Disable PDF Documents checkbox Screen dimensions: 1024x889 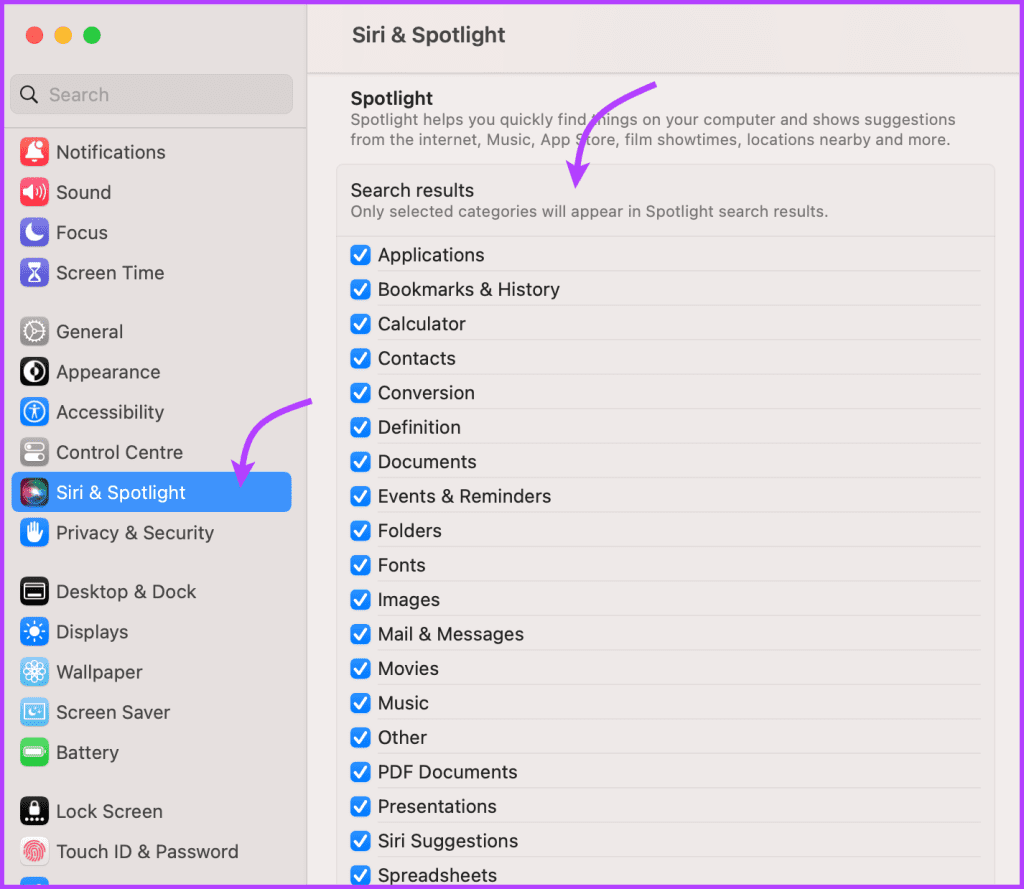(360, 772)
